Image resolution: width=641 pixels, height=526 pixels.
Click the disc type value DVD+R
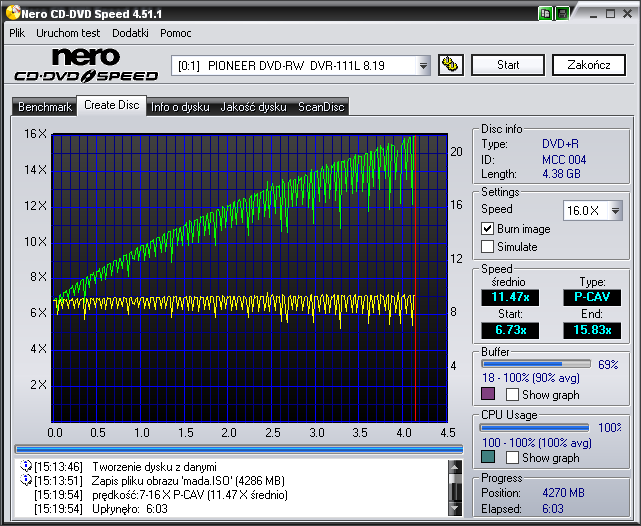pyautogui.click(x=560, y=144)
